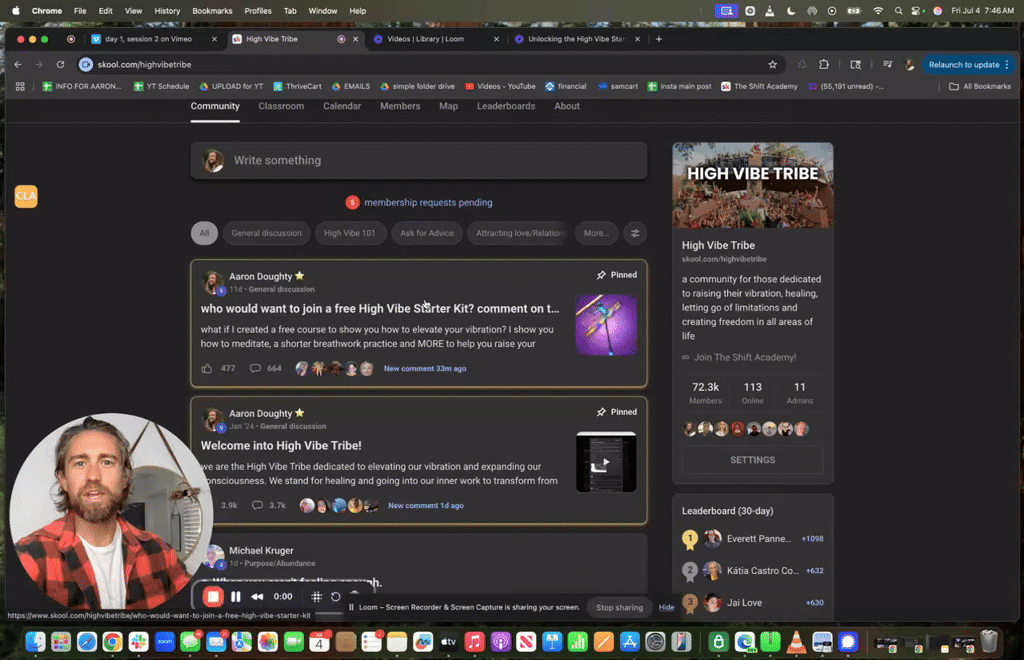
Task: Select the All category filter
Action: [x=204, y=233]
